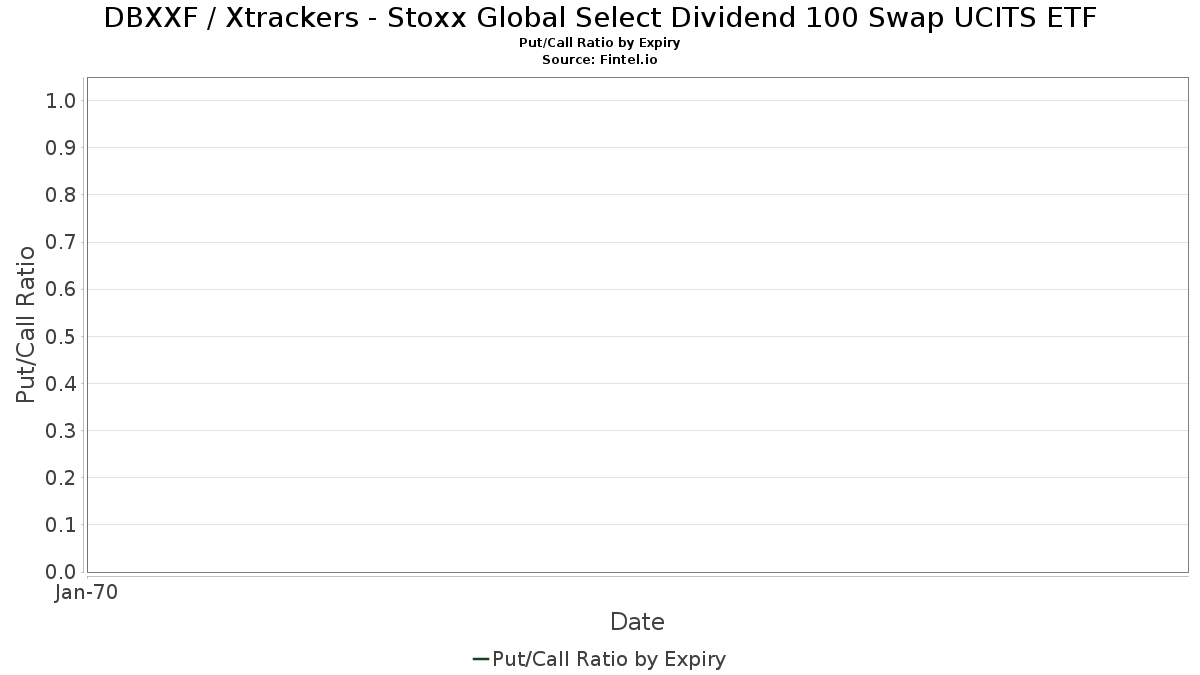The image size is (1200, 675).
Task: Click the "Source: Fintel.io" text
Action: [x=600, y=60]
